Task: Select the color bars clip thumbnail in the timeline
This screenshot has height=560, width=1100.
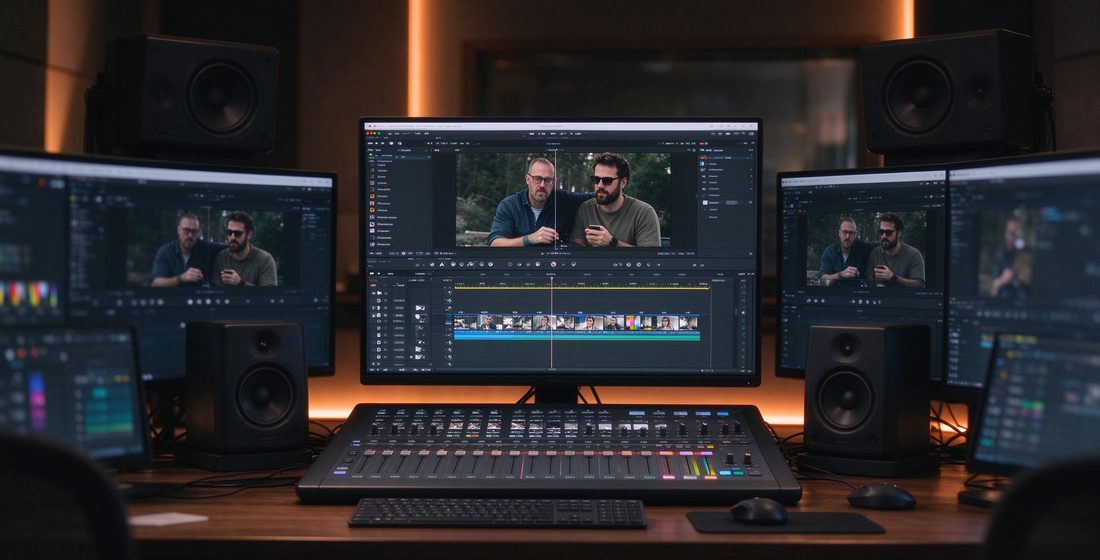Action: click(633, 323)
